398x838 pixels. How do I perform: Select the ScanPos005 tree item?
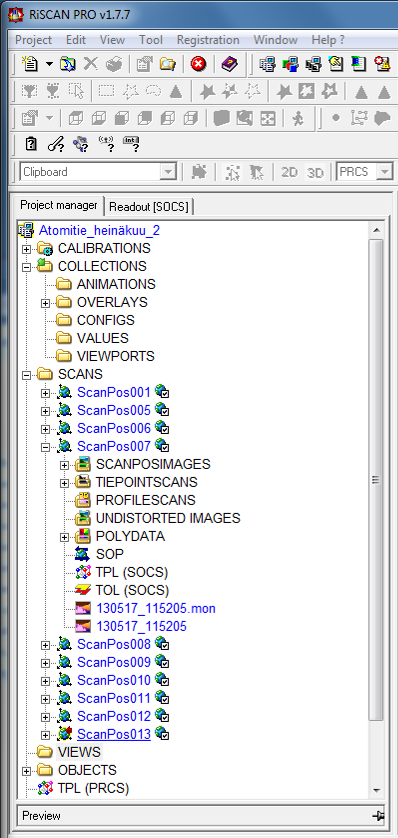(x=114, y=410)
